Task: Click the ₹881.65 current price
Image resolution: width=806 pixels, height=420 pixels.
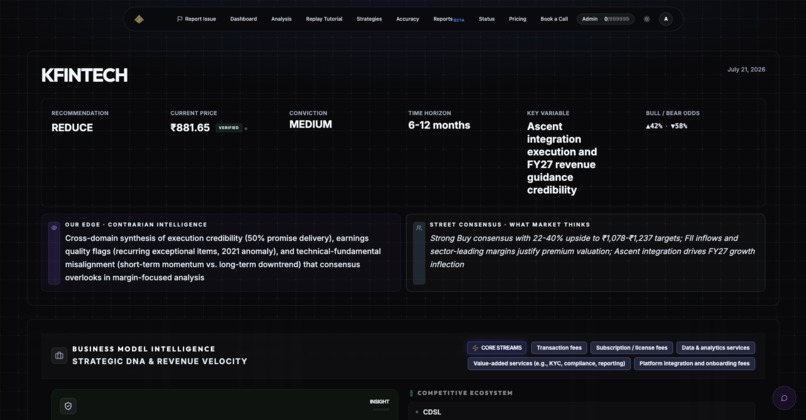Action: click(x=190, y=127)
